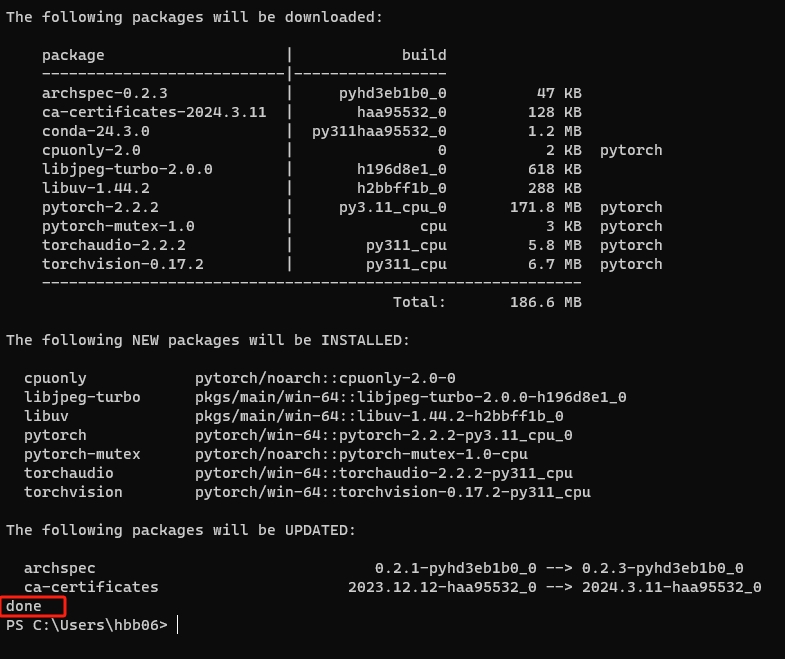Click the pytorch/win-64::torchvision-0.17.2-py311_cpu text
The height and width of the screenshot is (659, 785).
pyautogui.click(x=392, y=492)
